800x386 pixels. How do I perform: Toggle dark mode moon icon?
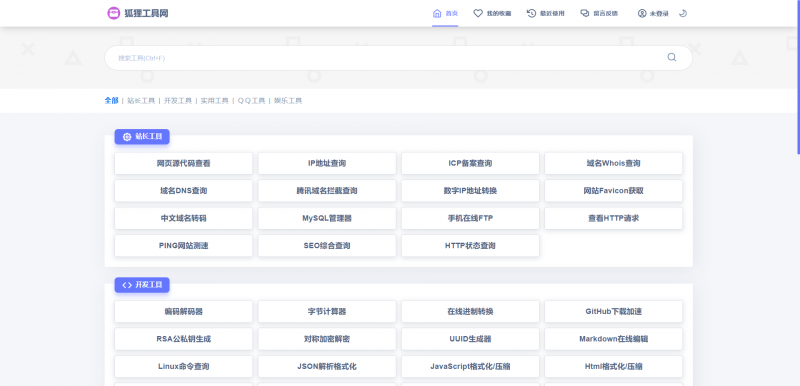click(x=683, y=13)
